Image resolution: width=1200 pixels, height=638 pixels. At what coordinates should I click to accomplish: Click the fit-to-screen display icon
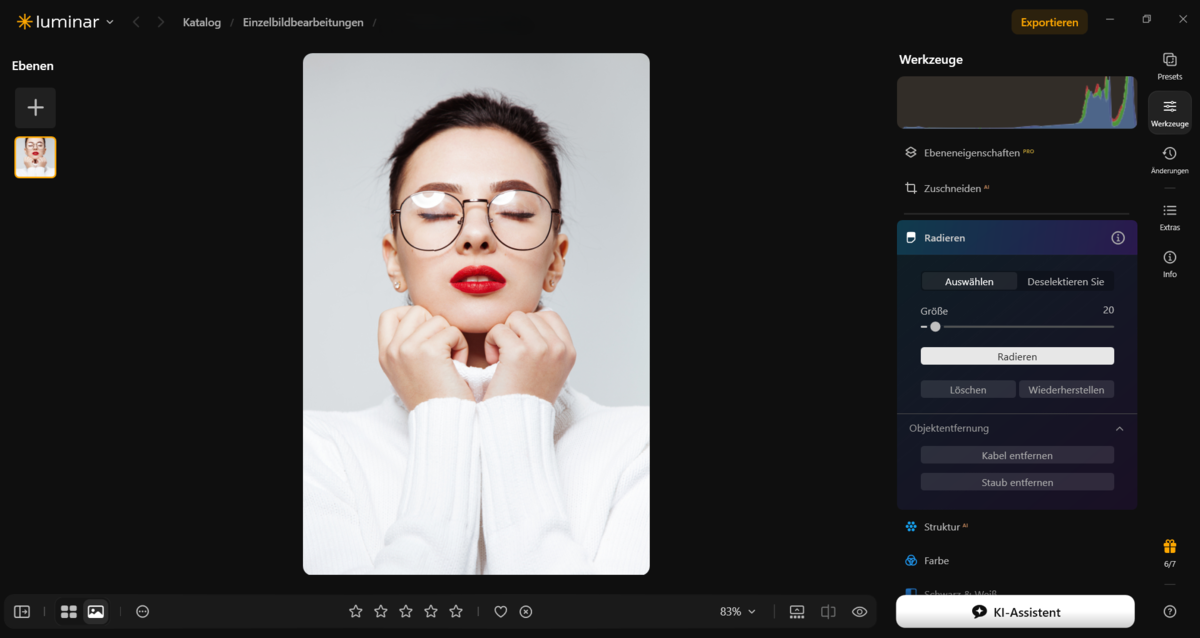click(797, 611)
